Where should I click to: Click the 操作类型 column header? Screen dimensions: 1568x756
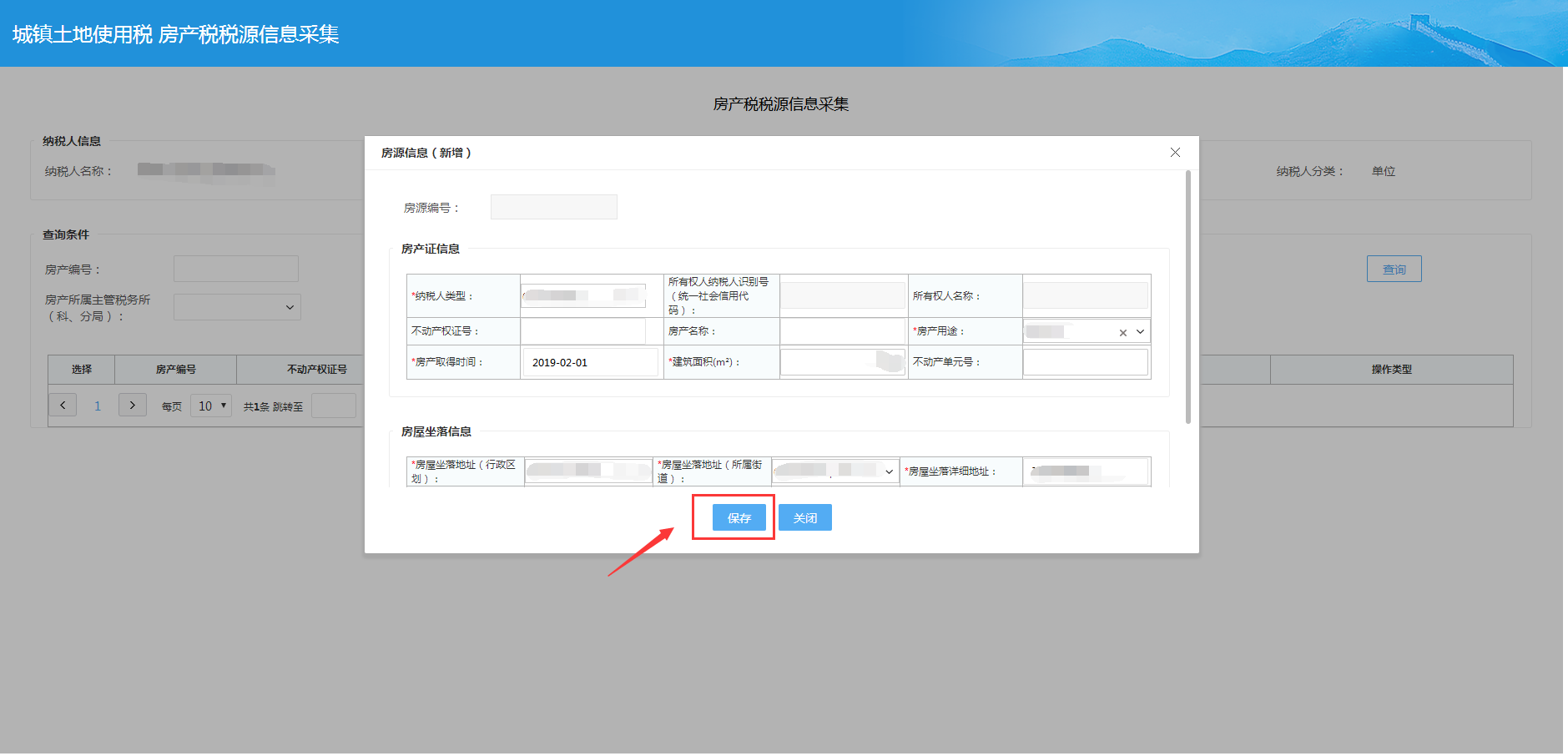[1392, 369]
